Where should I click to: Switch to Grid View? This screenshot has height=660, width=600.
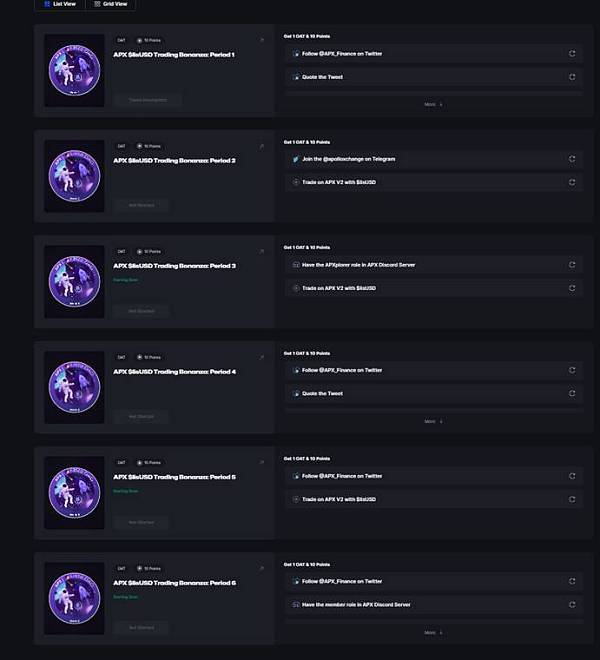(x=112, y=5)
